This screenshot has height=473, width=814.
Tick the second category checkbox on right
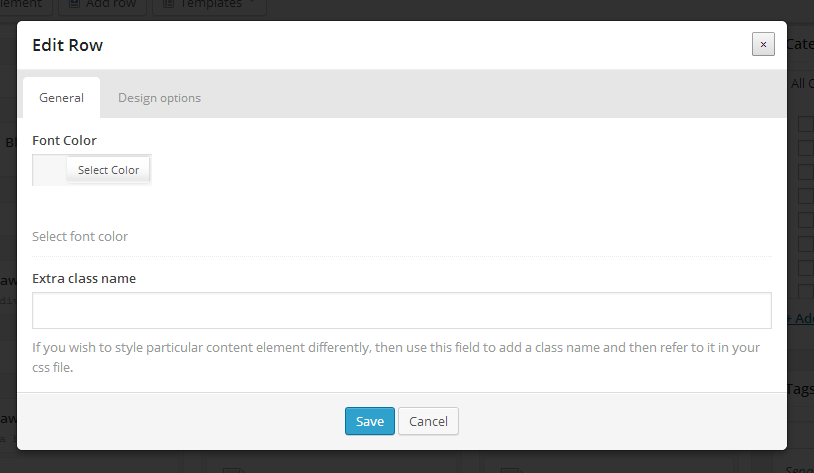coord(806,147)
